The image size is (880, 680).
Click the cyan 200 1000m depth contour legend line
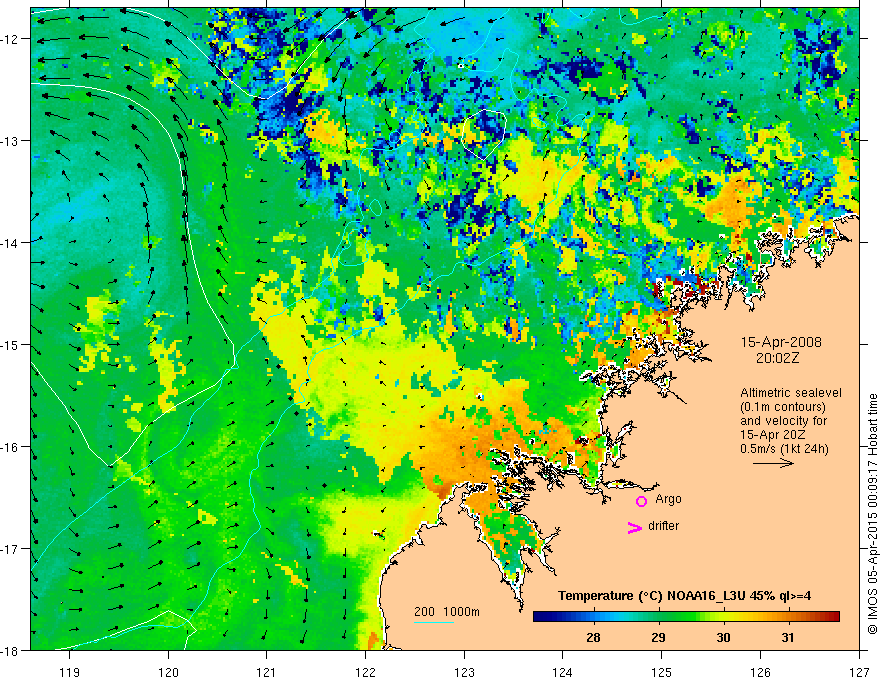point(434,622)
